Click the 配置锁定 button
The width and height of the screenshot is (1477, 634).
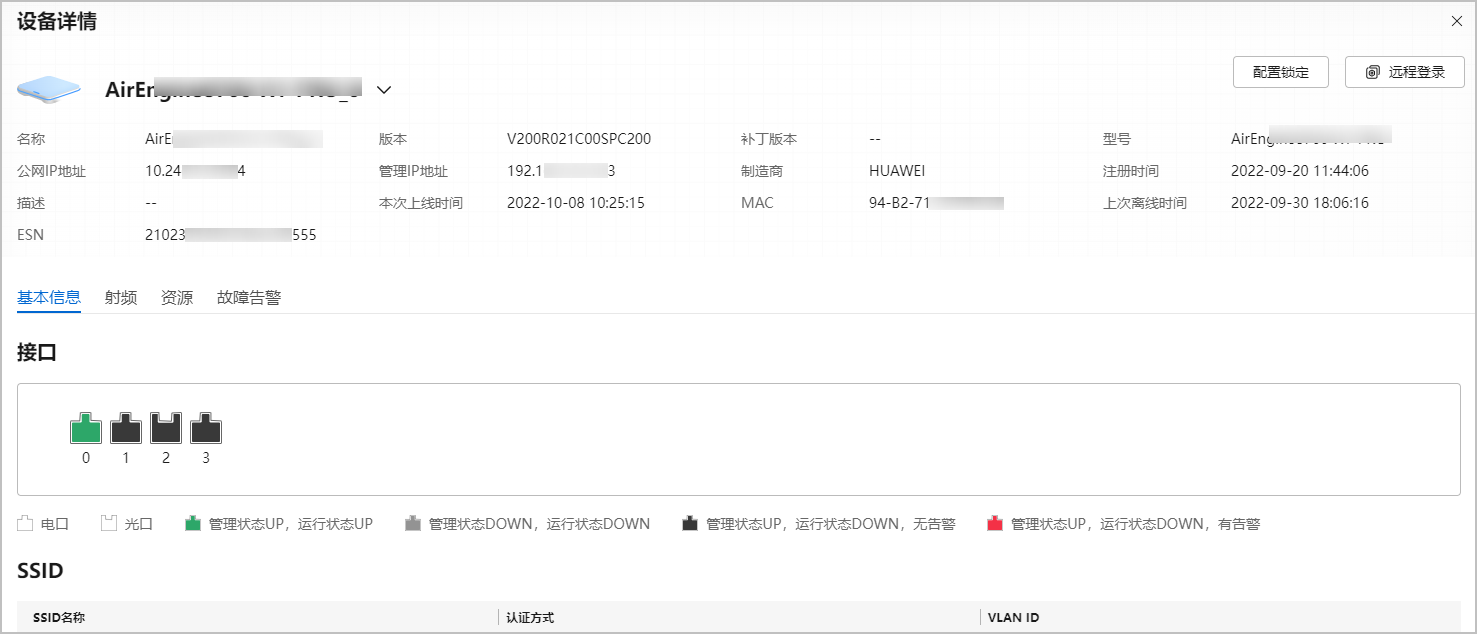click(x=1281, y=72)
